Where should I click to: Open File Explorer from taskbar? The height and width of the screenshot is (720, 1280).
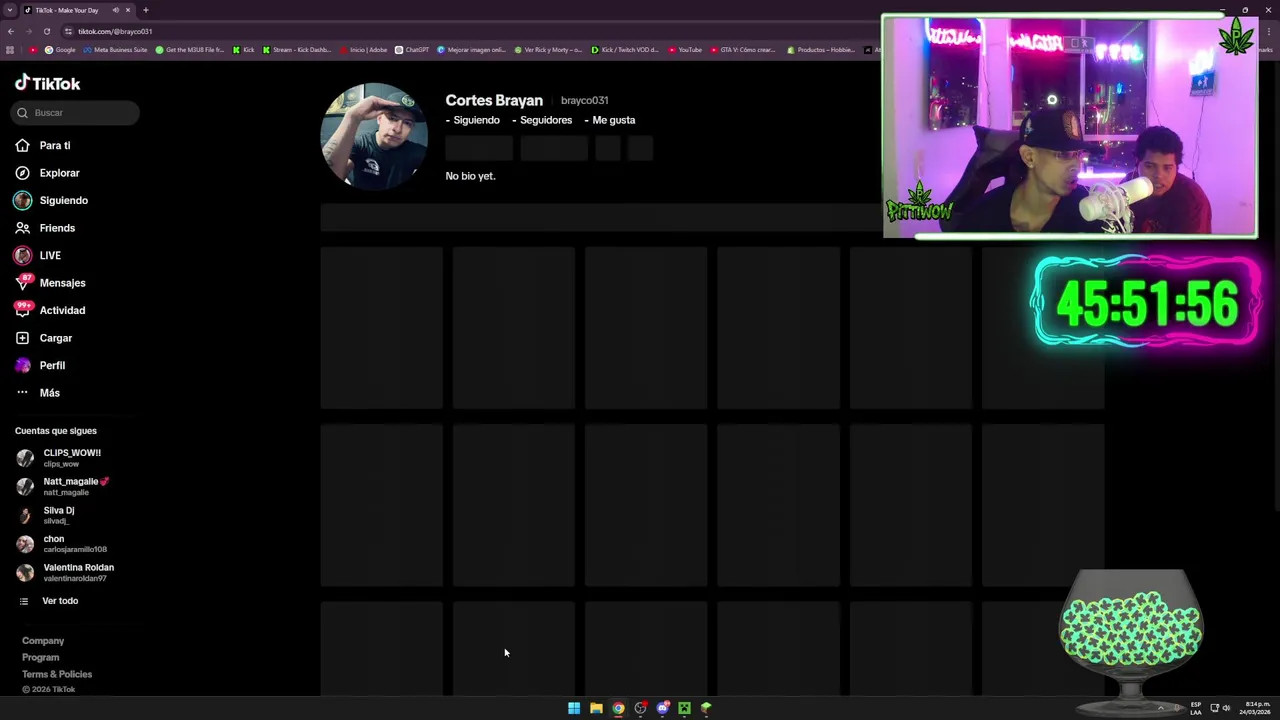(x=596, y=708)
